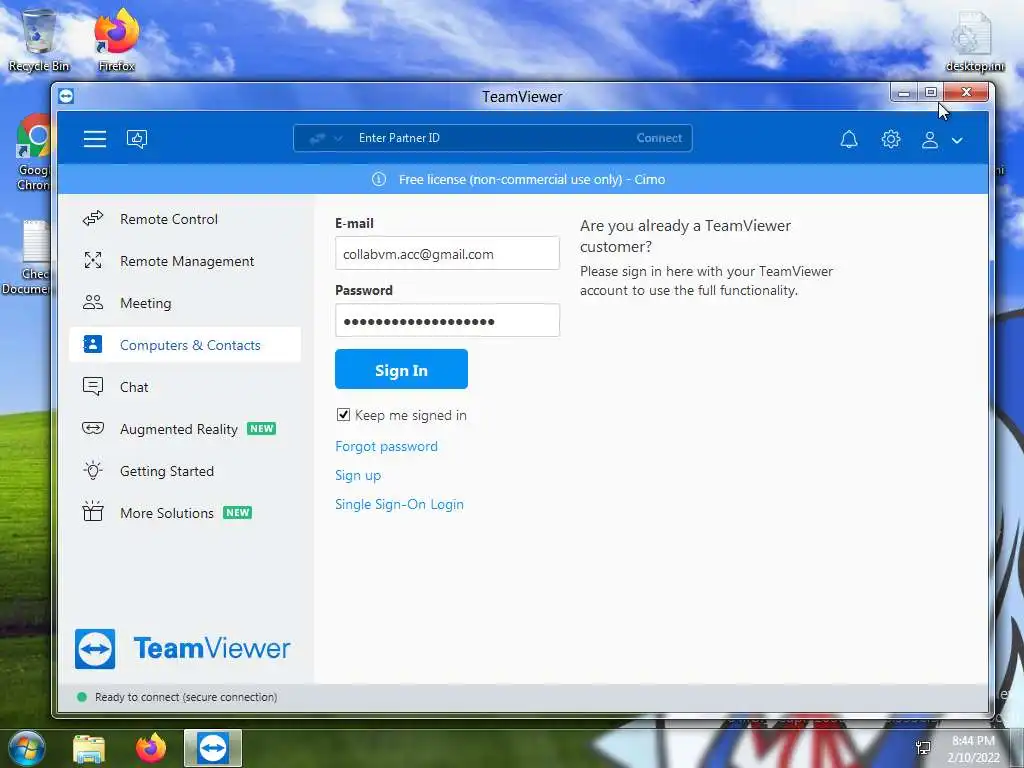Open the Remote Control section
Screen dimensions: 1024x768
[x=185, y=219]
